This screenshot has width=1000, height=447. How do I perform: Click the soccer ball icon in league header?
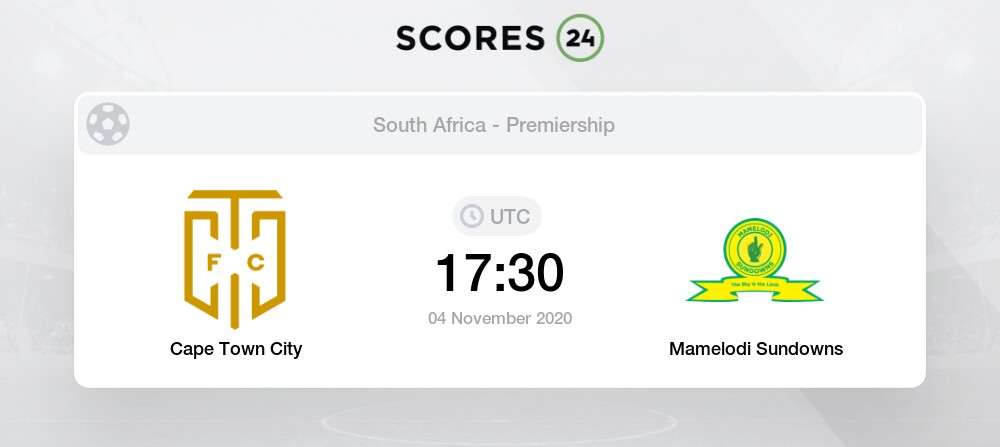point(108,124)
